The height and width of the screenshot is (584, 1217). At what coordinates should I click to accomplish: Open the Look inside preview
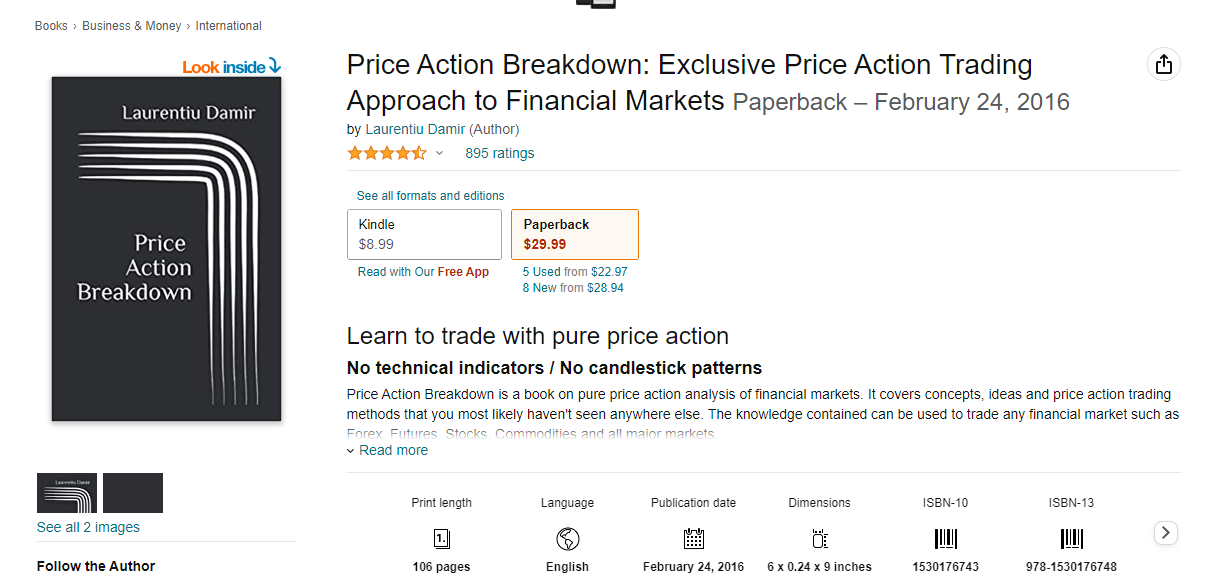(x=232, y=67)
